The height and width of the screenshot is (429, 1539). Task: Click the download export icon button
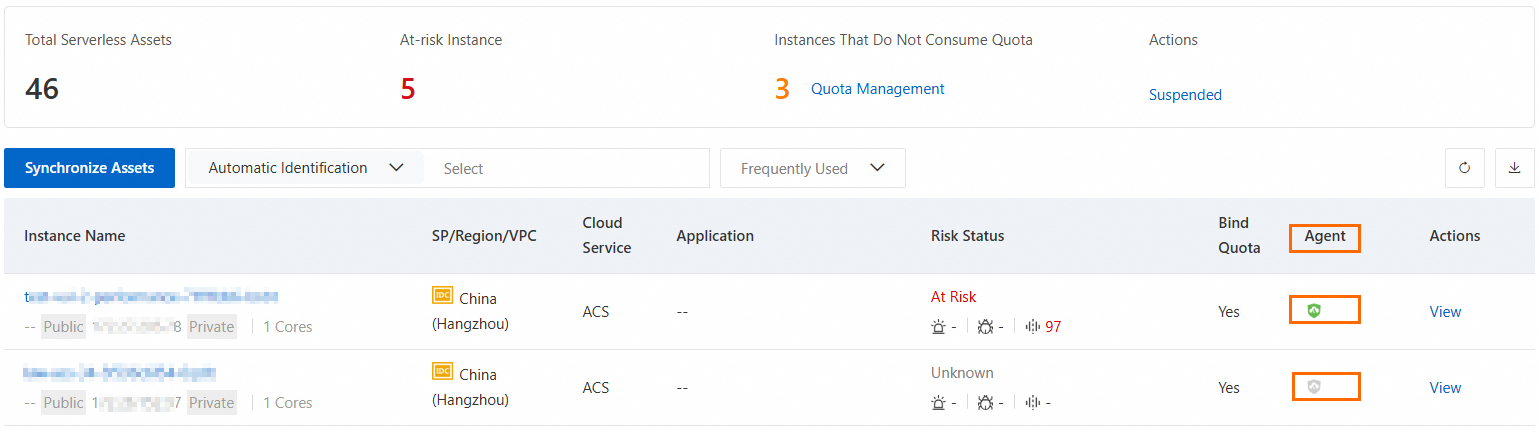[1514, 168]
